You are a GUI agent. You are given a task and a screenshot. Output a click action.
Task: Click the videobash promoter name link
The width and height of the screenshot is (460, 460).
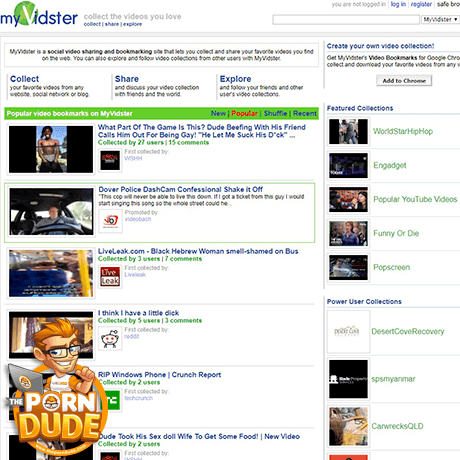click(x=138, y=219)
